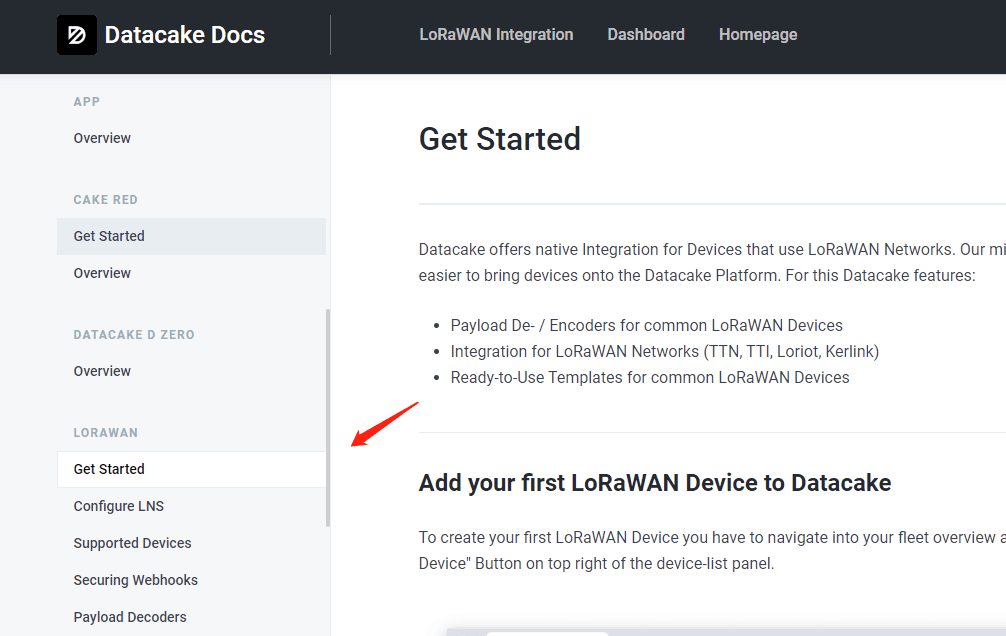Open the Payload Decoders page
Image resolution: width=1006 pixels, height=636 pixels.
(130, 617)
